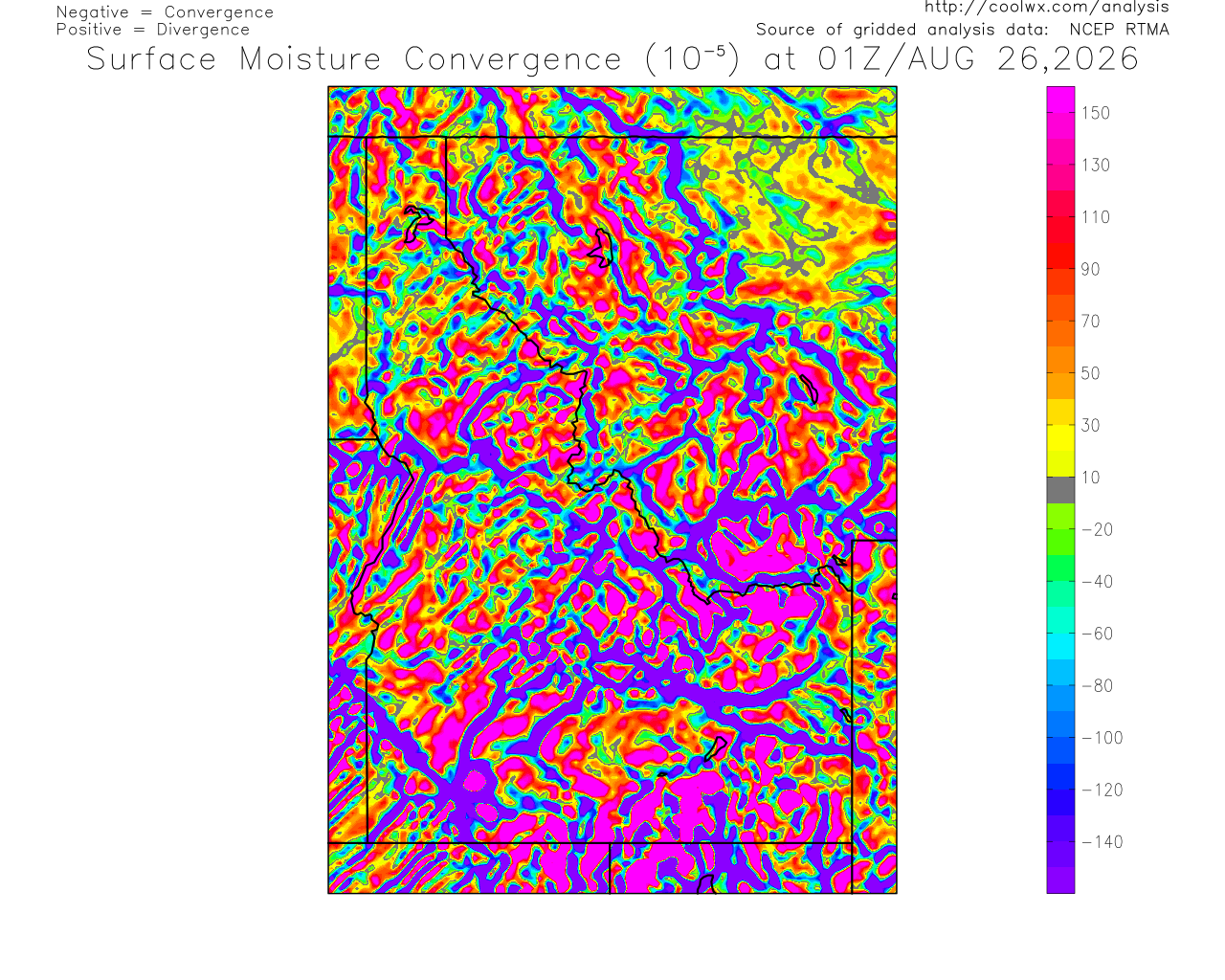
Task: Click the yellow 30 band in the legend
Action: tap(1060, 425)
